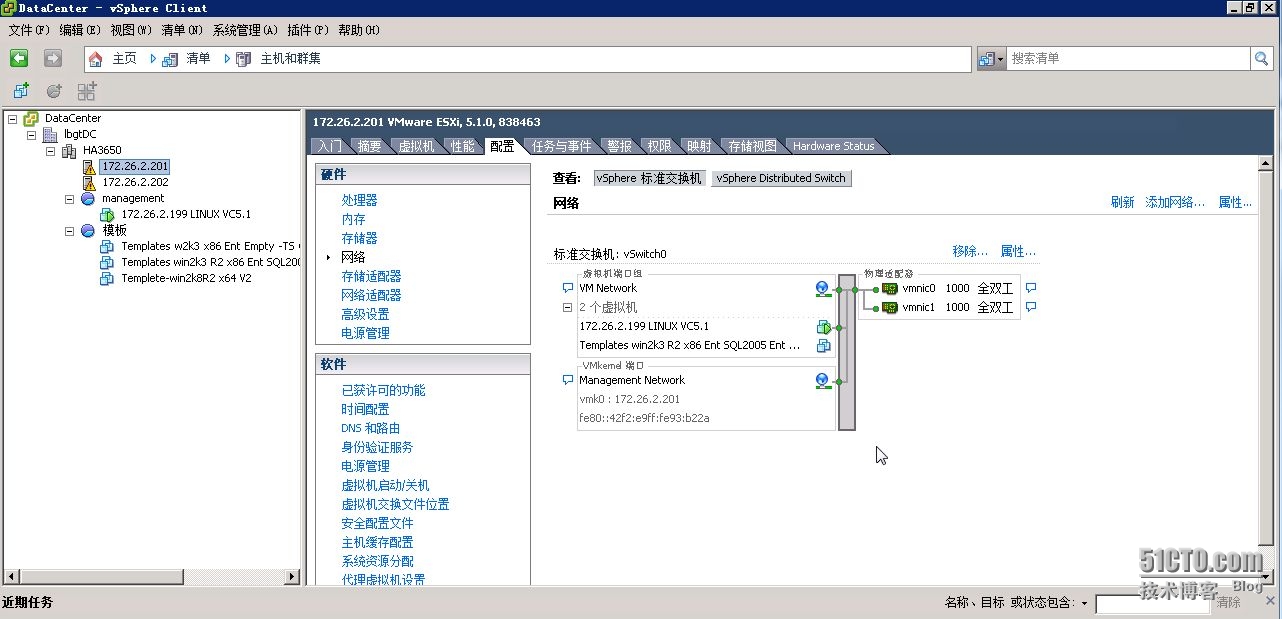The width and height of the screenshot is (1282, 619).
Task: Open the info bubble for Management Network
Action: (568, 380)
